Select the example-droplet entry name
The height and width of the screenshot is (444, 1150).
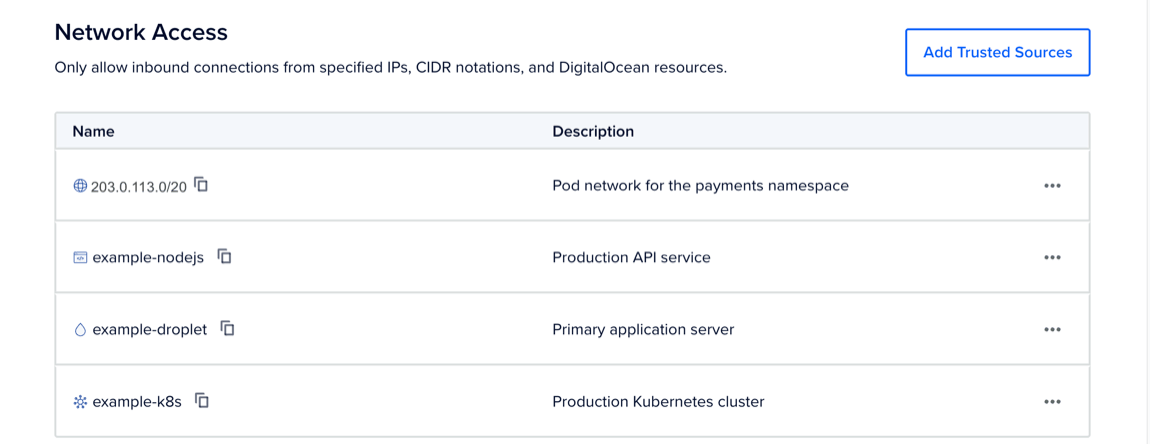point(150,330)
